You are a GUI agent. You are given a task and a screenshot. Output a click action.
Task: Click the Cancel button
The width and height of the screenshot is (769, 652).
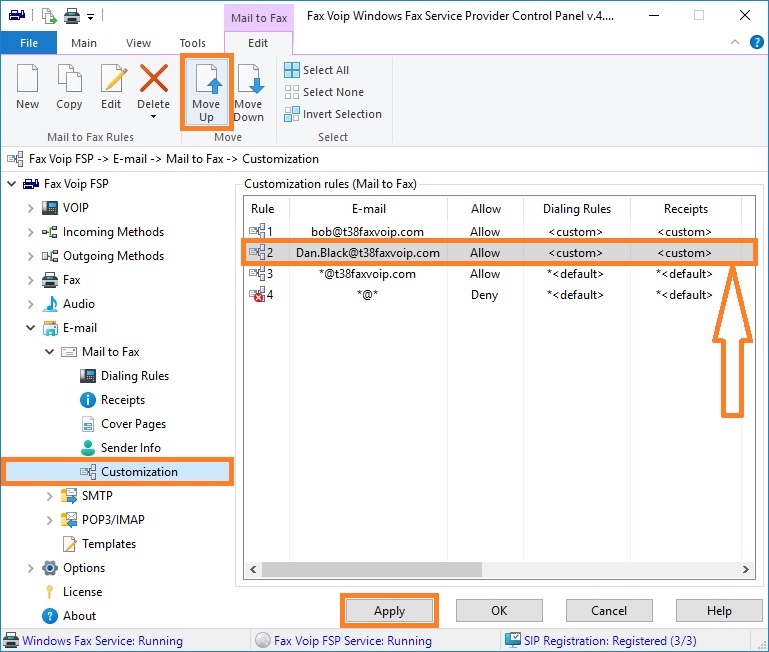pos(609,611)
